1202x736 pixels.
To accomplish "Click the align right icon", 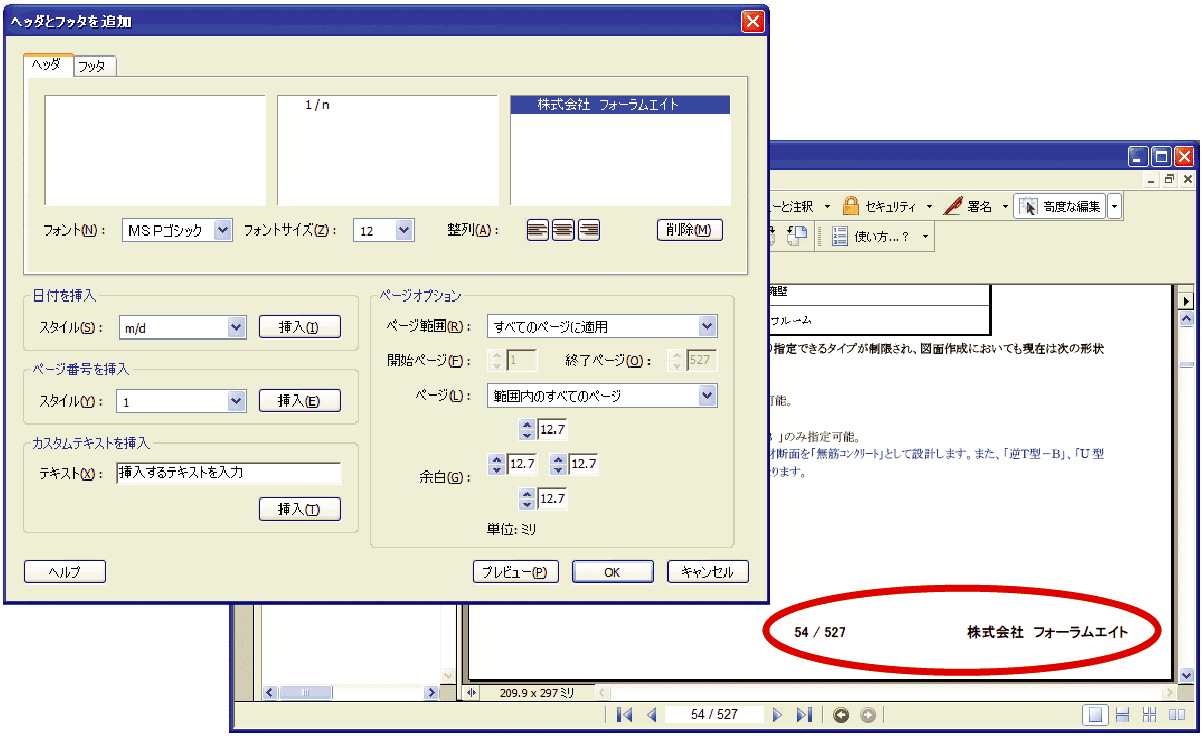I will tap(588, 230).
